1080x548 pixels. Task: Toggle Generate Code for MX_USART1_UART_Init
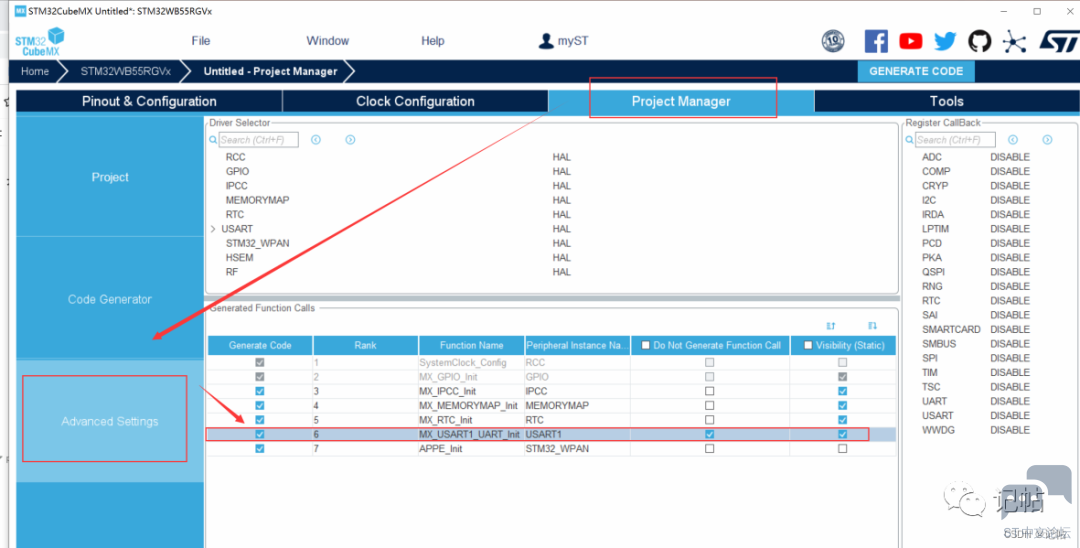click(260, 434)
